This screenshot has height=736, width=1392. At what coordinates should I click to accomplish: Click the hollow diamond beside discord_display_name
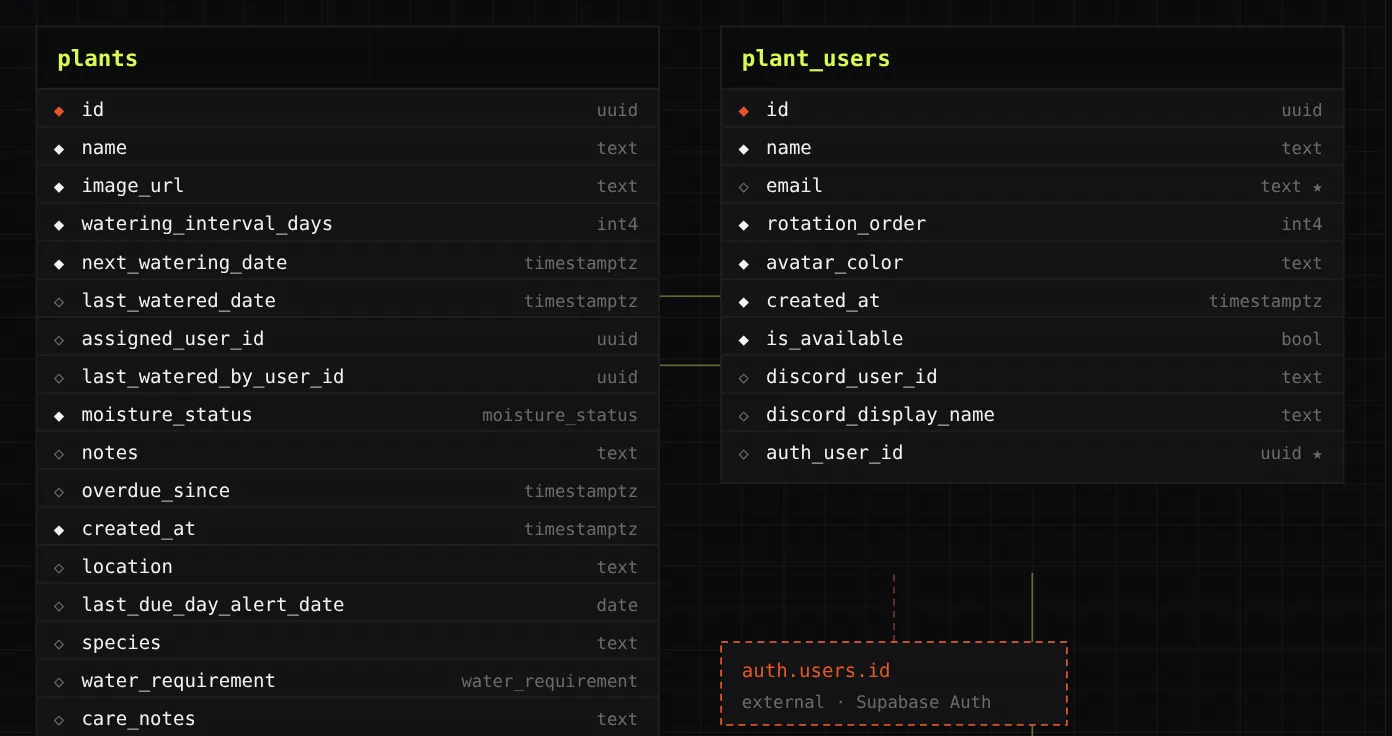[x=743, y=415]
